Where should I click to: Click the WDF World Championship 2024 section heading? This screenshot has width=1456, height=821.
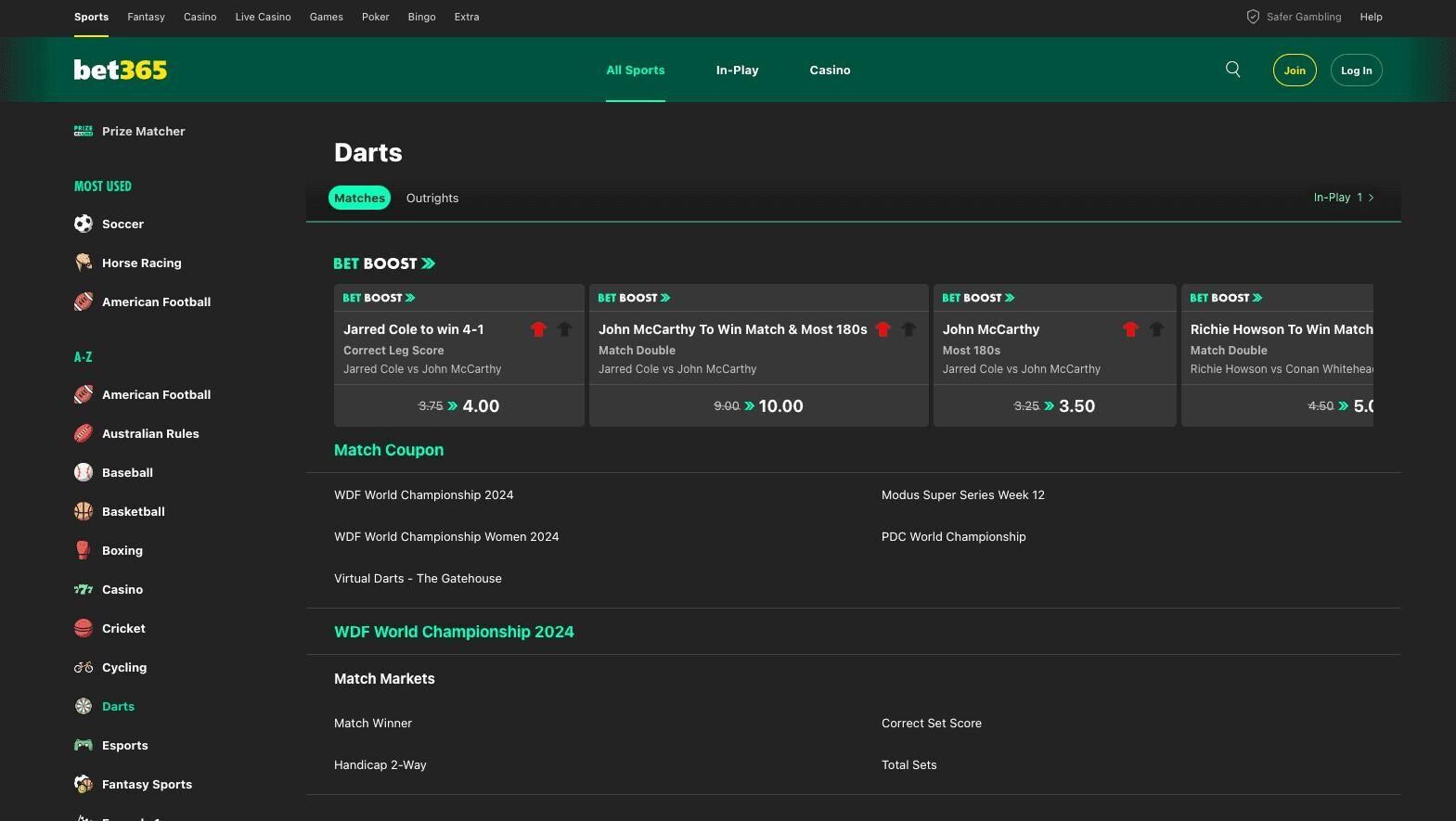pyautogui.click(x=454, y=632)
